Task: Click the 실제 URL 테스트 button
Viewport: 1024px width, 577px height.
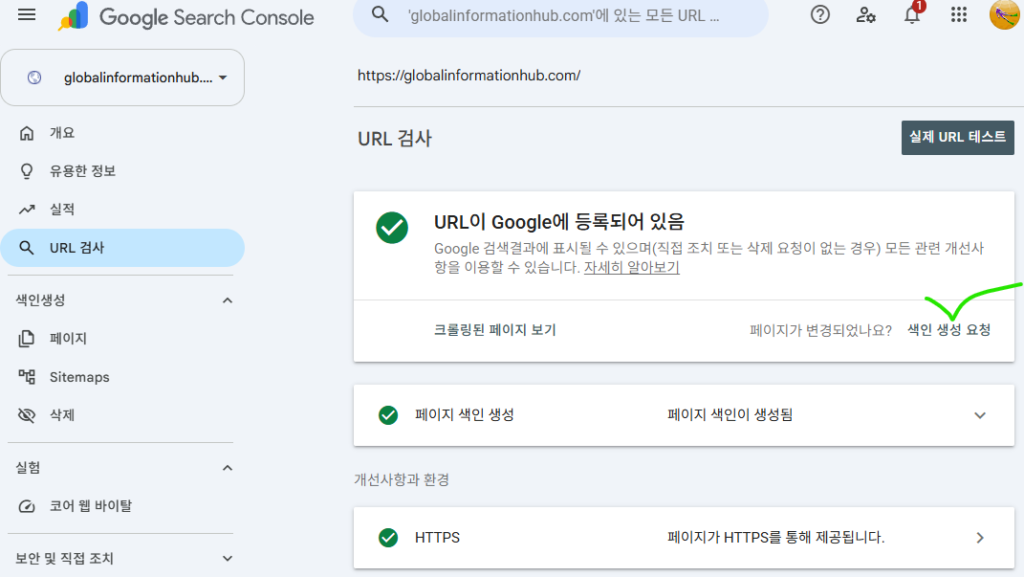Action: coord(957,138)
